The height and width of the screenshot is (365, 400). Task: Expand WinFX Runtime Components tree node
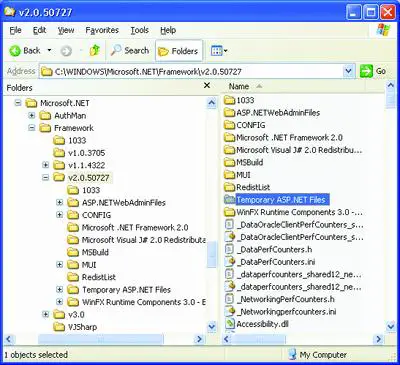coord(60,302)
